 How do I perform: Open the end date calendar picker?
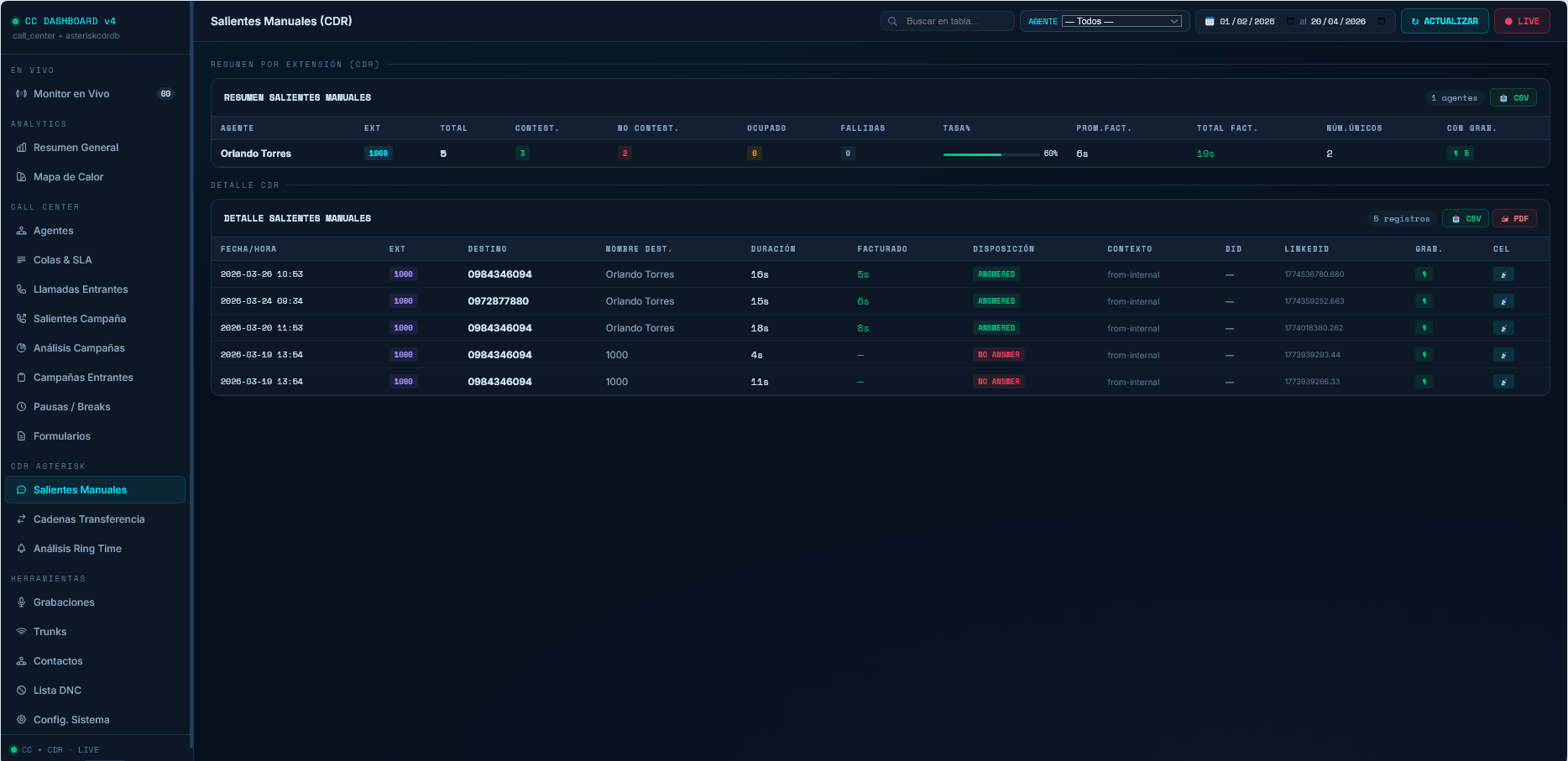(1382, 21)
